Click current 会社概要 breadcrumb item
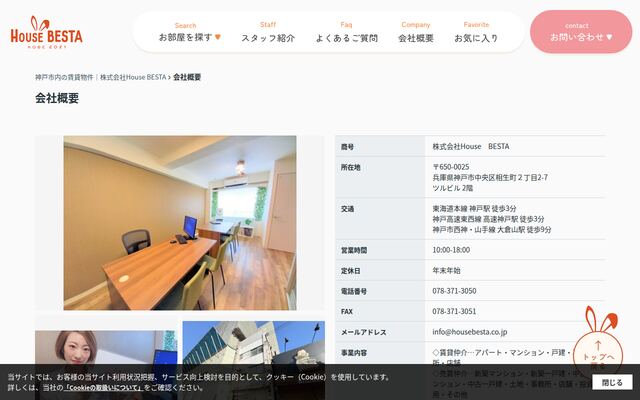This screenshot has height=400, width=640. [x=187, y=77]
